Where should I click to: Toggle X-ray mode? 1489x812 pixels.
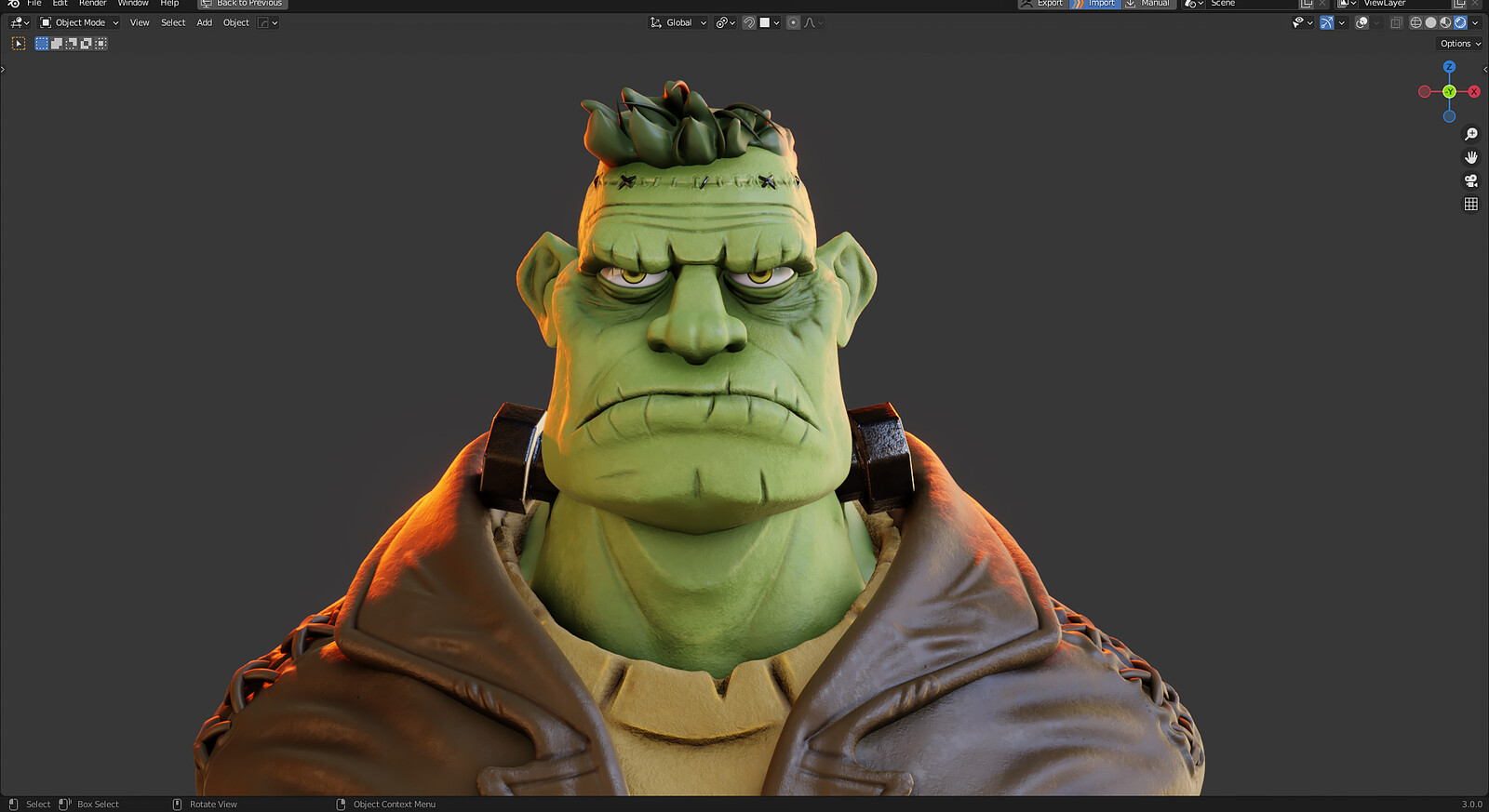(x=1397, y=22)
